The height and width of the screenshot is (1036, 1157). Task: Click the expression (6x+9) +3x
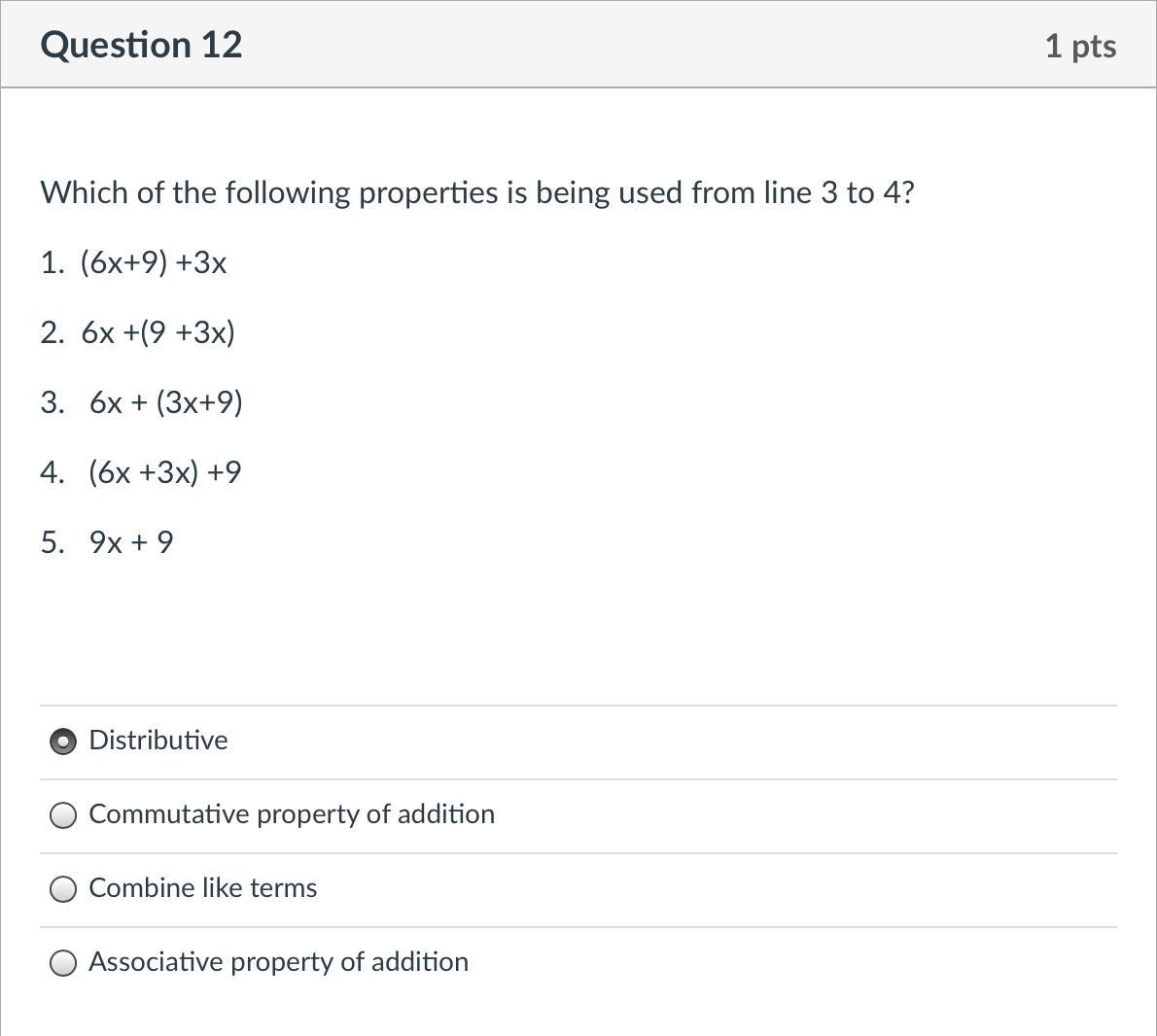pyautogui.click(x=154, y=262)
